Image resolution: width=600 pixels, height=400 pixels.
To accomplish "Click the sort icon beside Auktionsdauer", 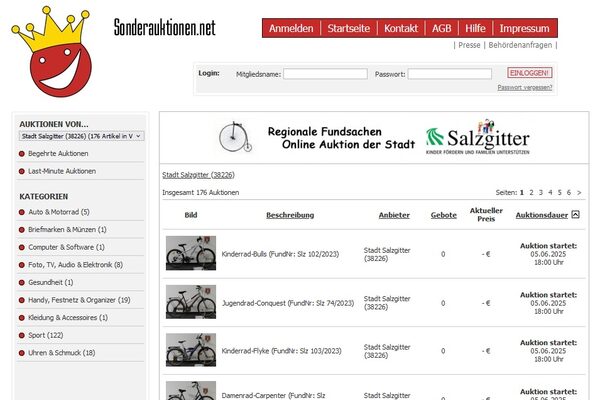I will click(575, 215).
